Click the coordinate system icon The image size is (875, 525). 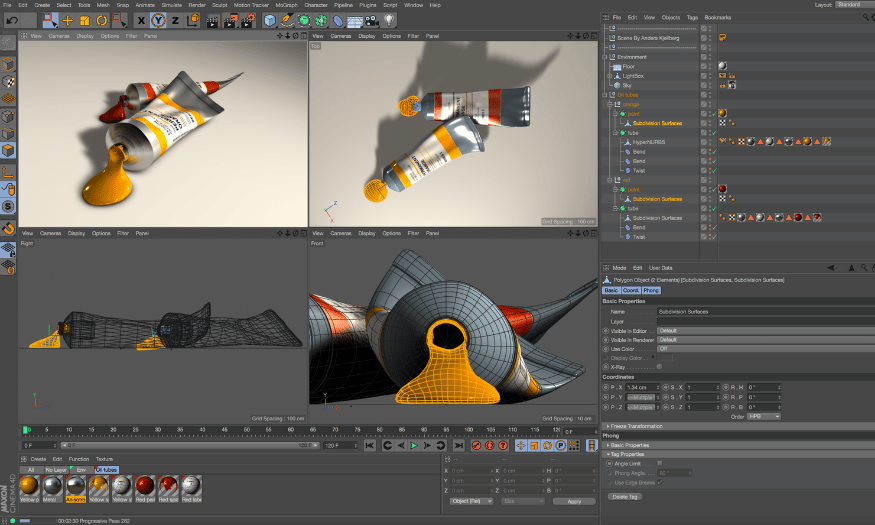click(x=193, y=21)
